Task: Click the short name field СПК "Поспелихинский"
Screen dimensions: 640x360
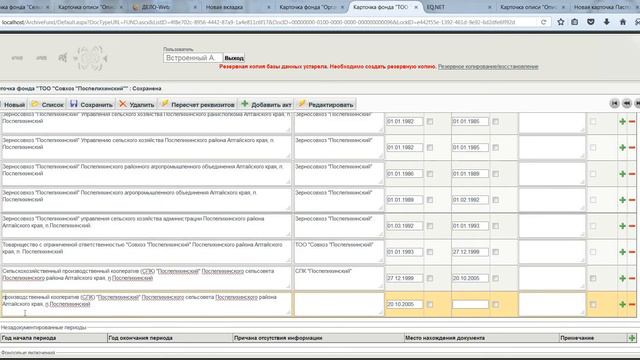Action: [339, 278]
